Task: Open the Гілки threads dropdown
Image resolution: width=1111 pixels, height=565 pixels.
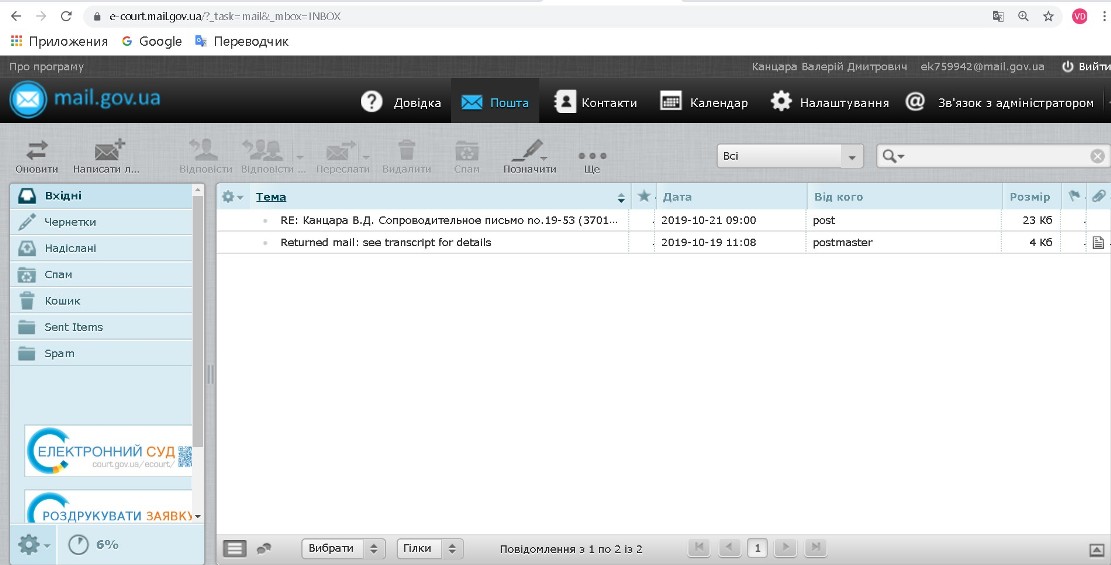Action: click(430, 548)
